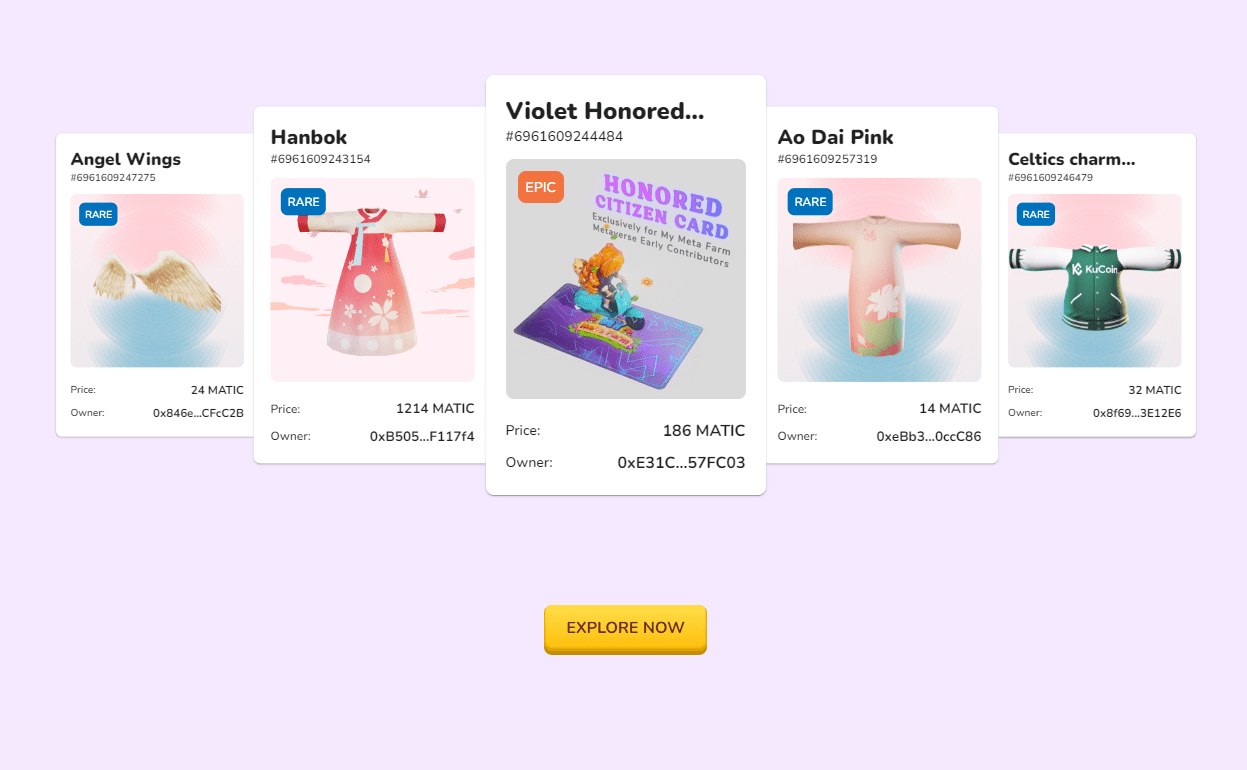
Task: Open the Celtics KuCoin jacket image
Action: pyautogui.click(x=1094, y=280)
